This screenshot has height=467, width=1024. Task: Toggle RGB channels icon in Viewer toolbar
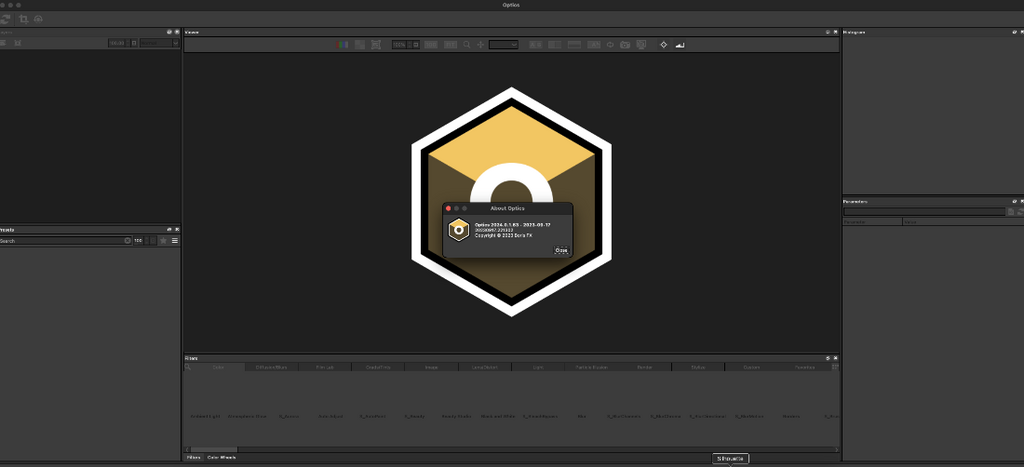[x=342, y=44]
